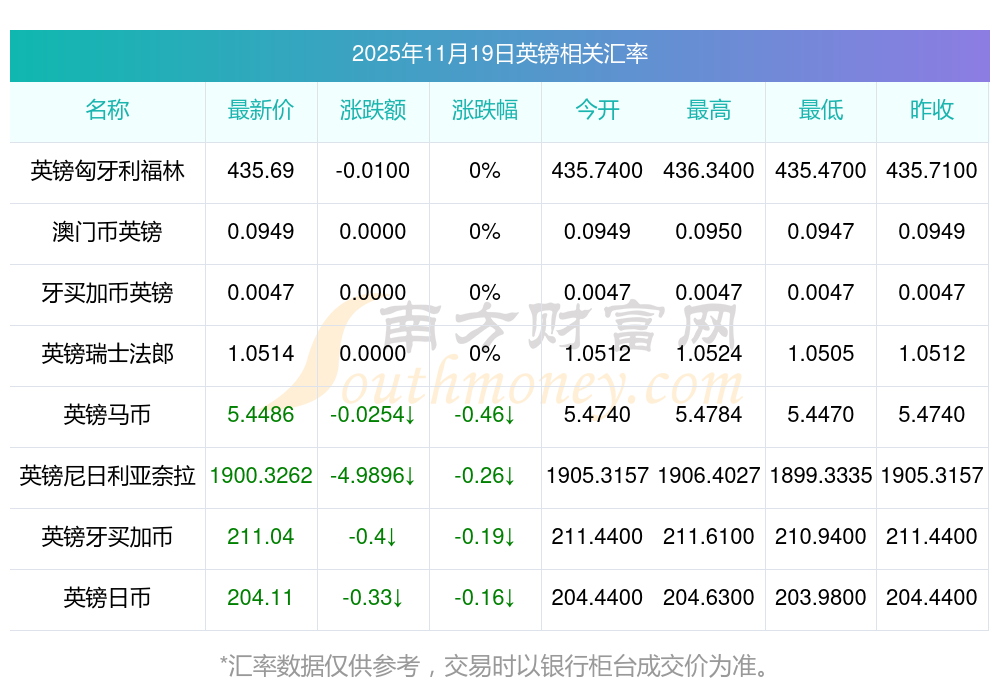Click the 2025年11月19日英镑相关汇率 title bar
1000x697 pixels.
(499, 54)
